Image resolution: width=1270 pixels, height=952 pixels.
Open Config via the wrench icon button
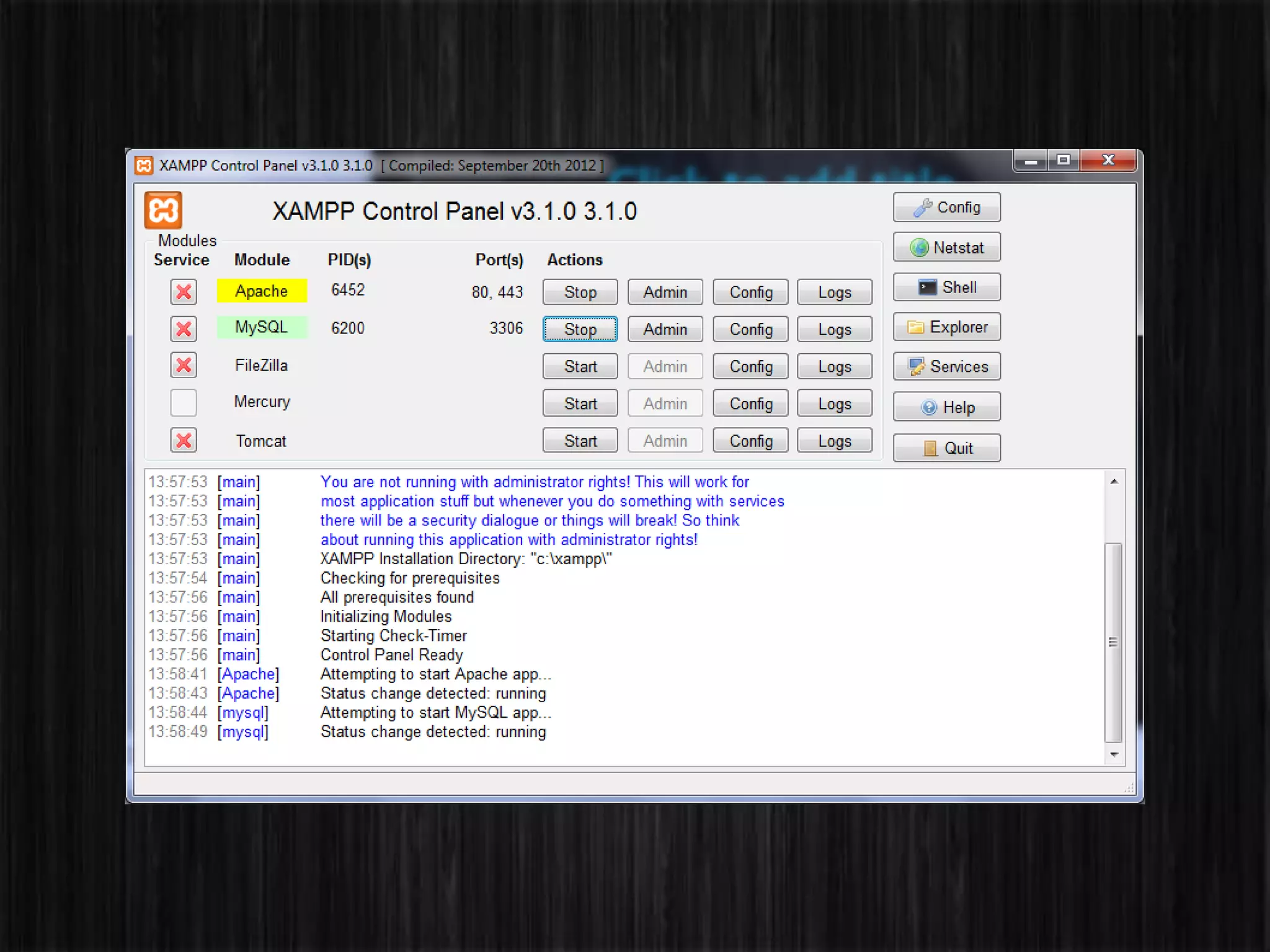click(x=946, y=207)
